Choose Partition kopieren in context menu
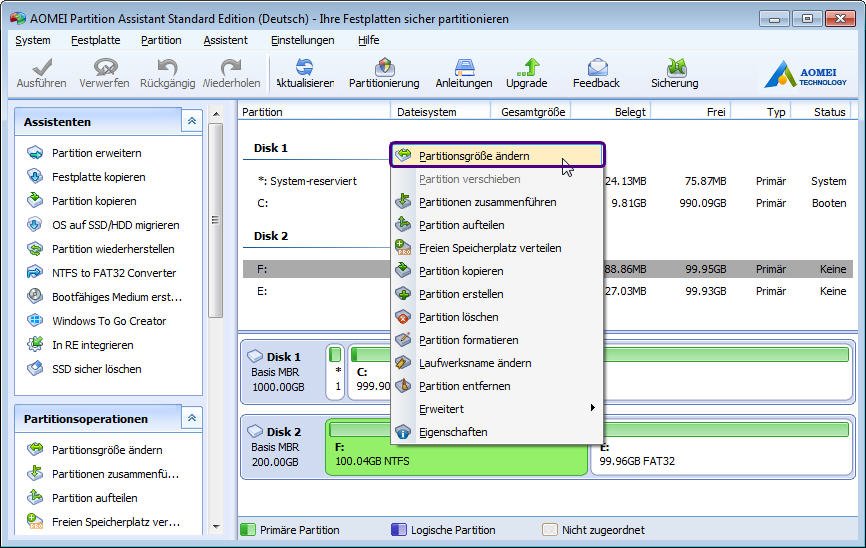Viewport: 866px width, 548px height. coord(497,271)
